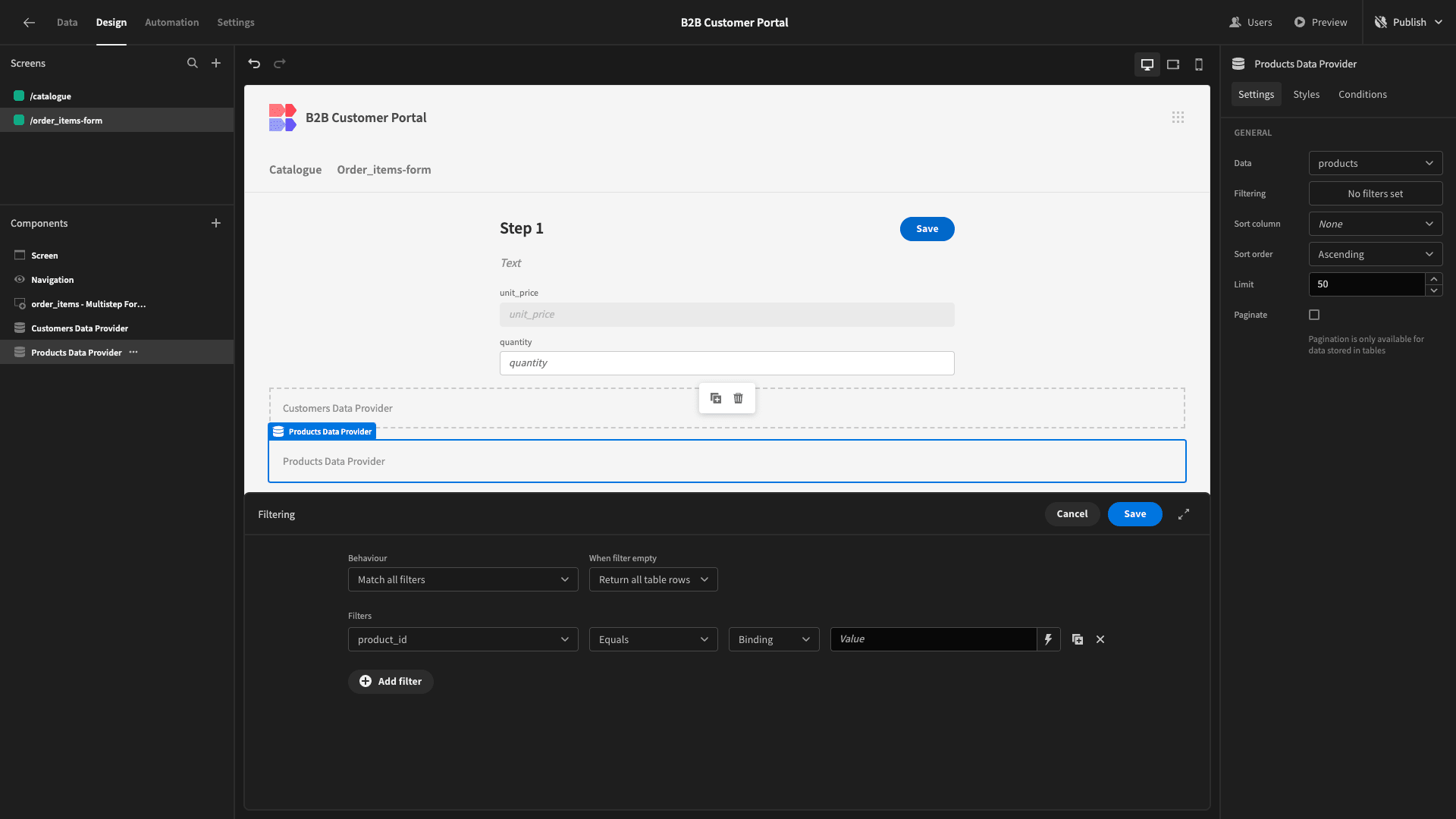
Task: Delete selected component with trash icon
Action: [739, 398]
